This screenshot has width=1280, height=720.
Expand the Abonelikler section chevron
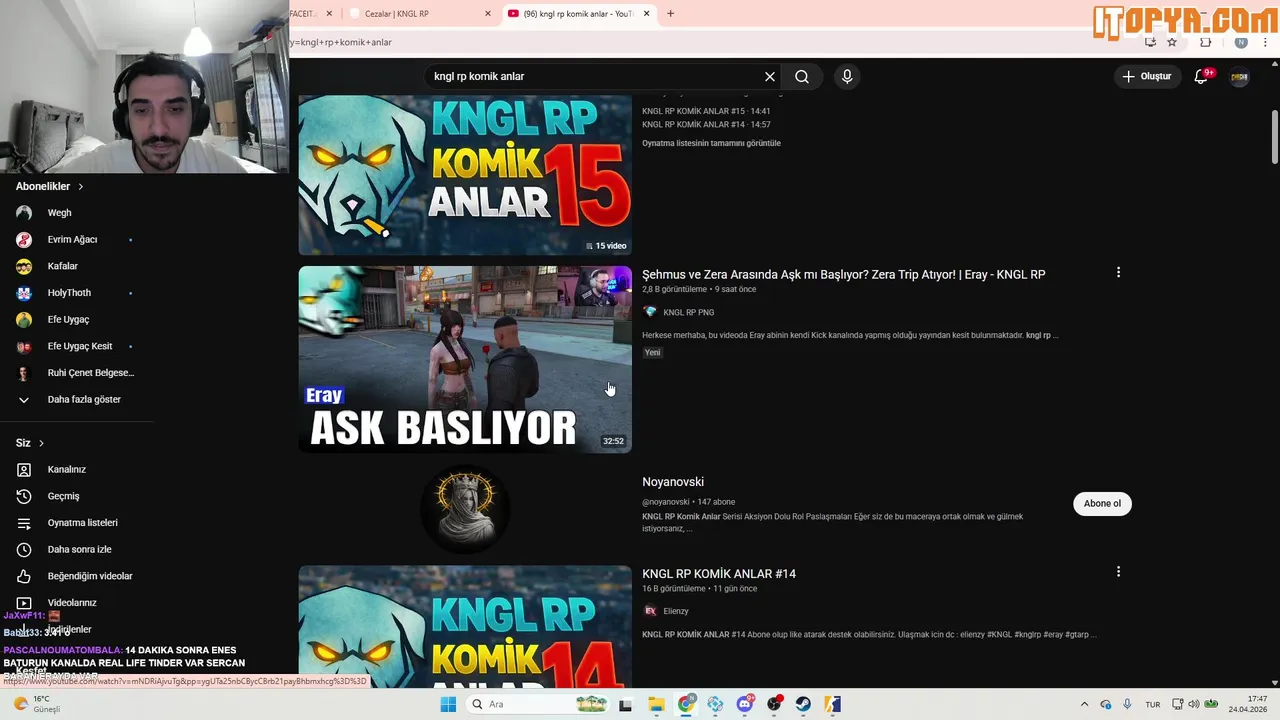coord(81,187)
